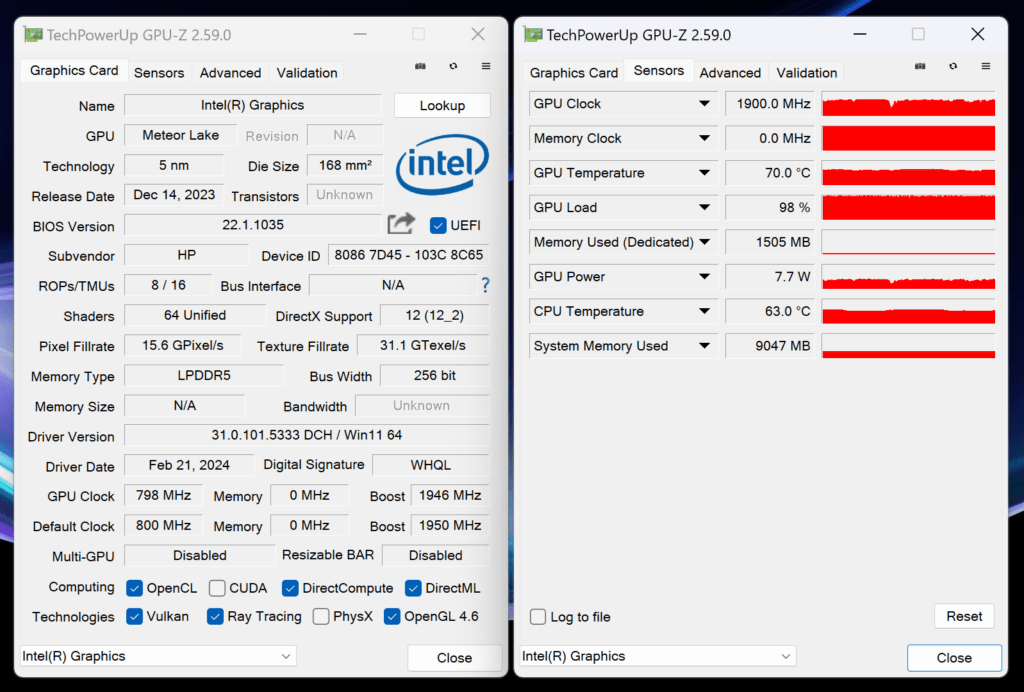Click the BIOS Version 22.1.1035 field
1024x692 pixels.
click(253, 225)
